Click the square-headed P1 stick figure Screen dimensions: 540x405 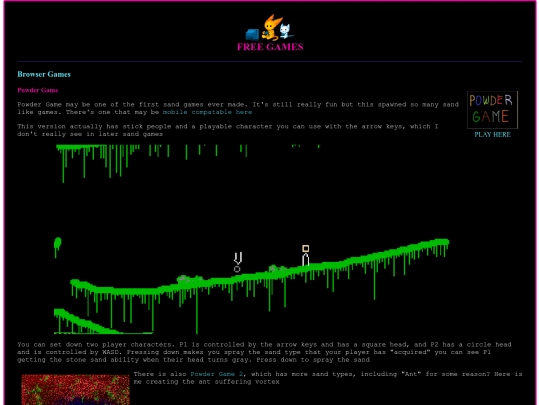tap(305, 256)
